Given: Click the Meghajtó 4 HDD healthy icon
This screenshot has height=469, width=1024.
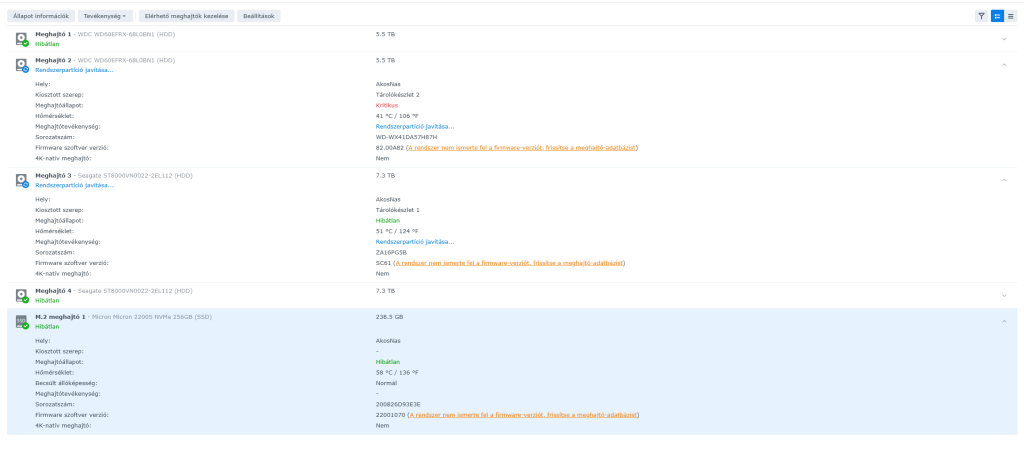Looking at the screenshot, I should (x=21, y=295).
